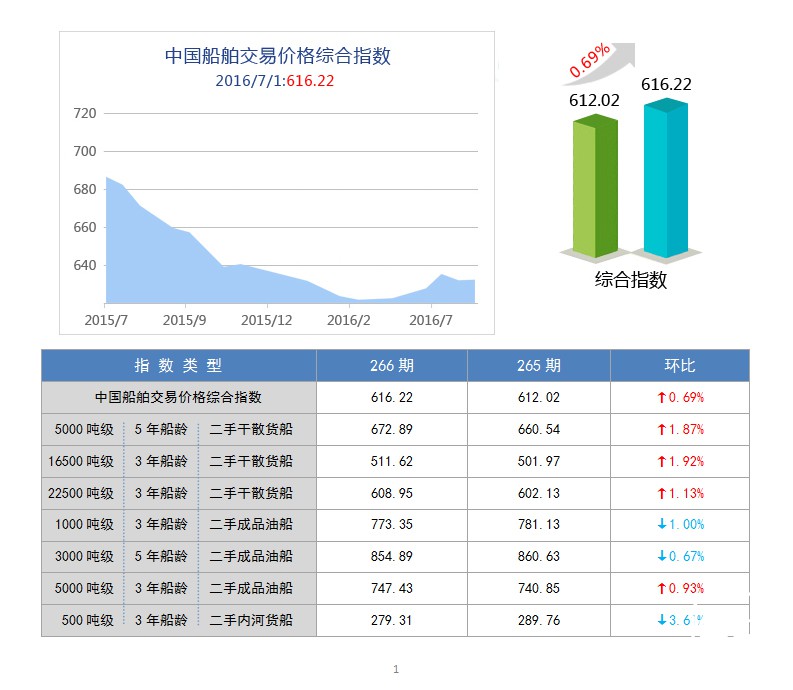Click the ↑1.92% change cell
793x690 pixels.
(x=680, y=461)
